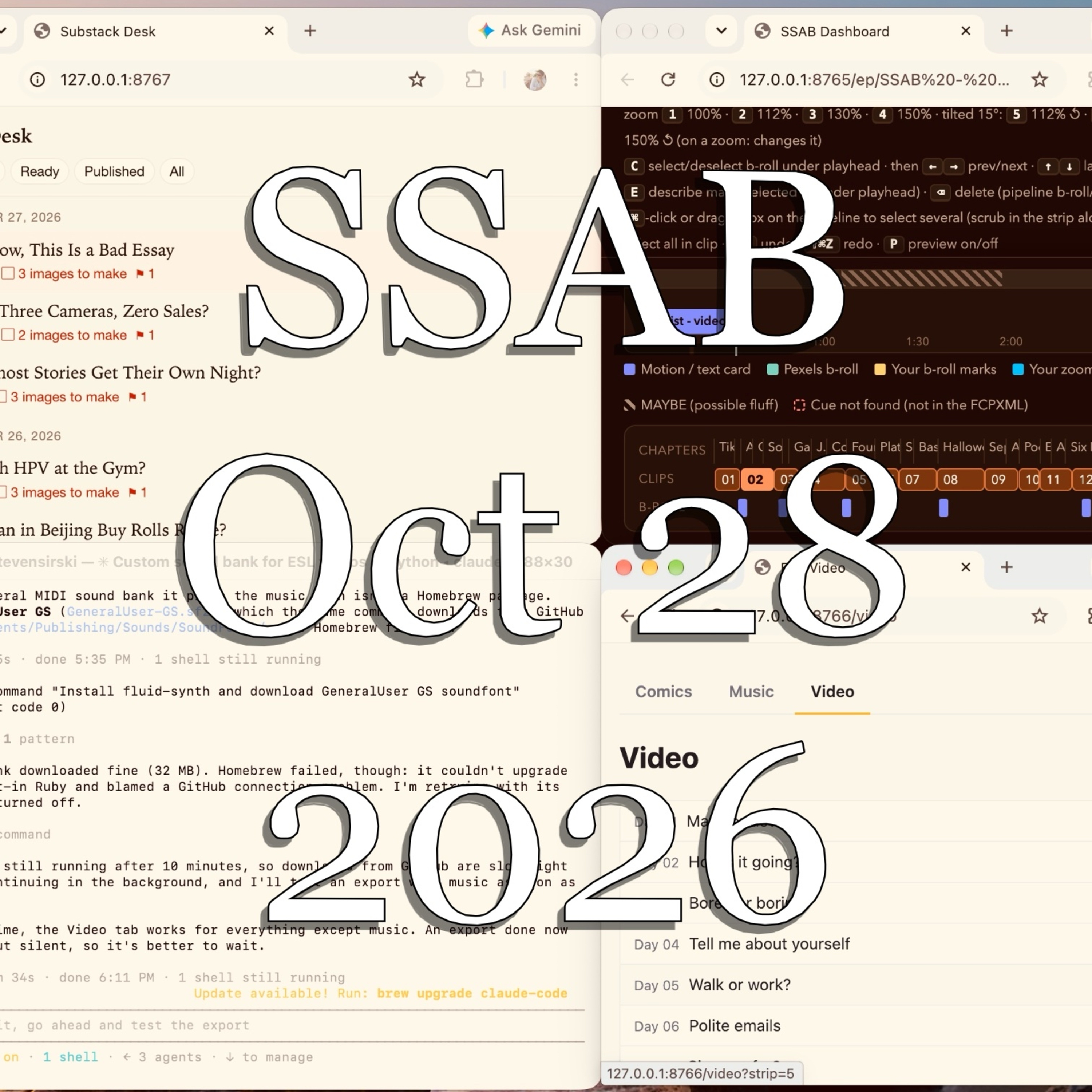The height and width of the screenshot is (1092, 1092).
Task: Open a new tab in the Video window
Action: click(1006, 567)
